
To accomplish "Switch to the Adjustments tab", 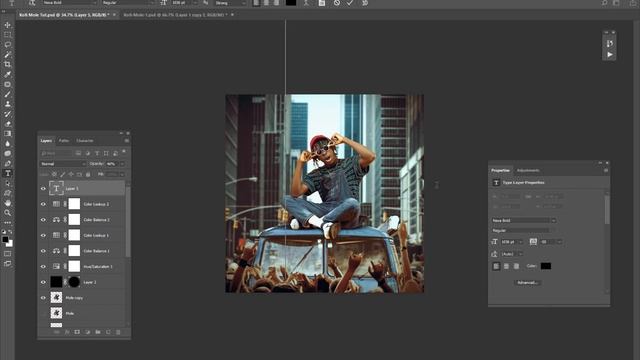I will 528,171.
